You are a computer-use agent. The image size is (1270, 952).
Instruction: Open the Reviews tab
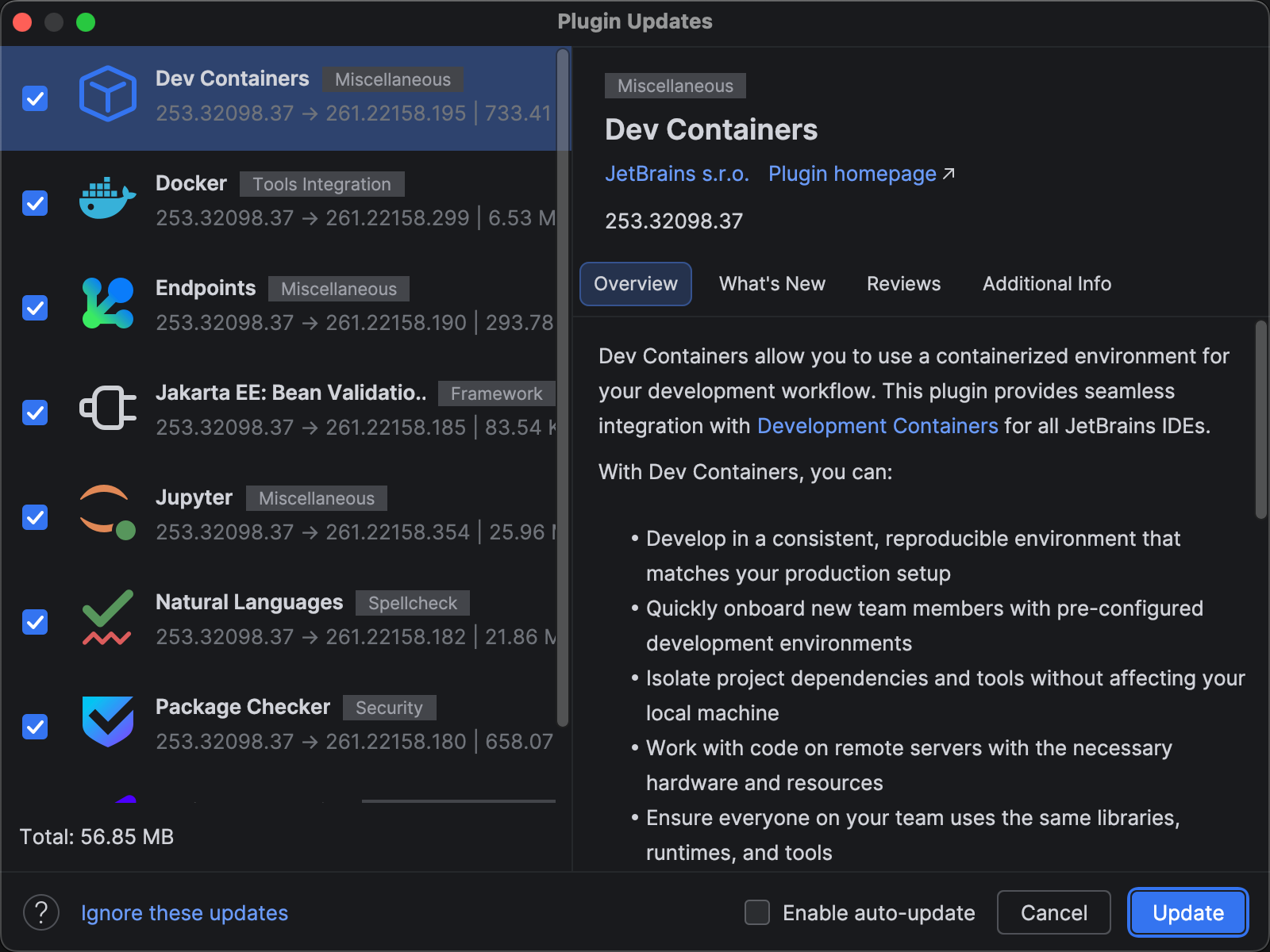point(903,283)
